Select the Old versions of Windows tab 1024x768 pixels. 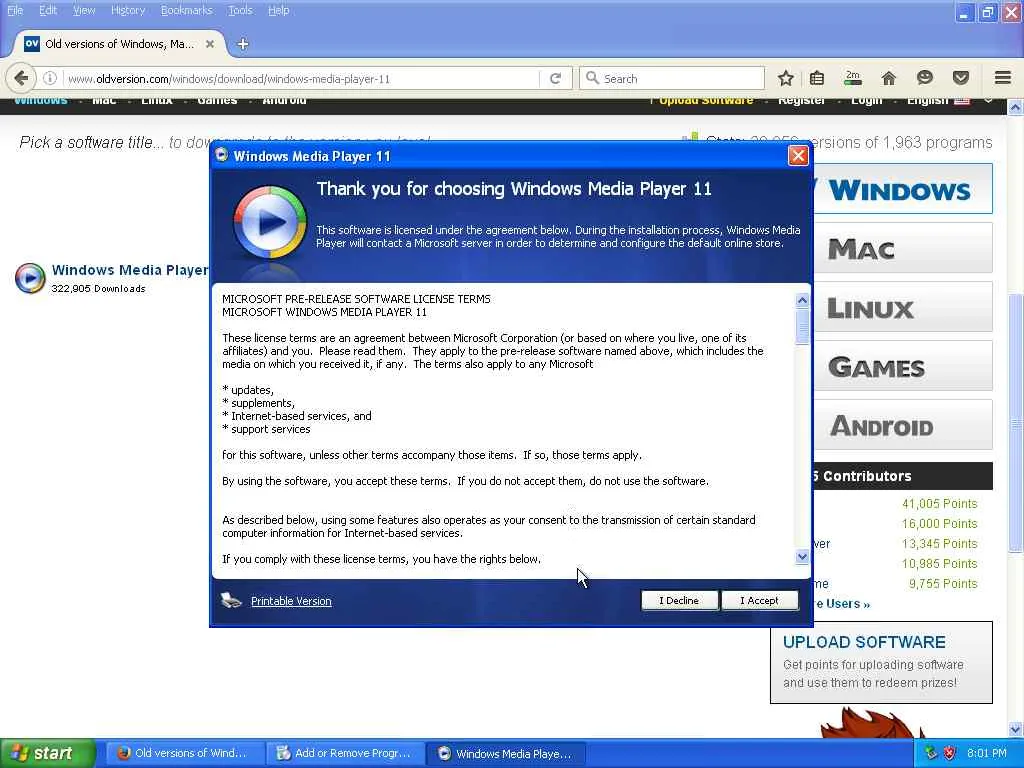119,44
